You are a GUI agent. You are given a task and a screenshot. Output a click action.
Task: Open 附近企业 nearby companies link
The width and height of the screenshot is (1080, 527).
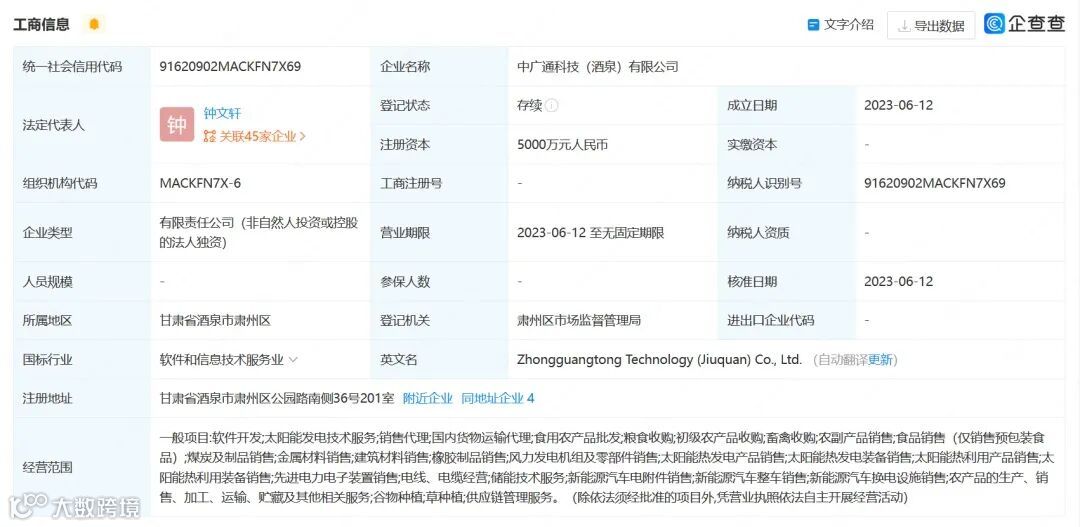pos(428,398)
